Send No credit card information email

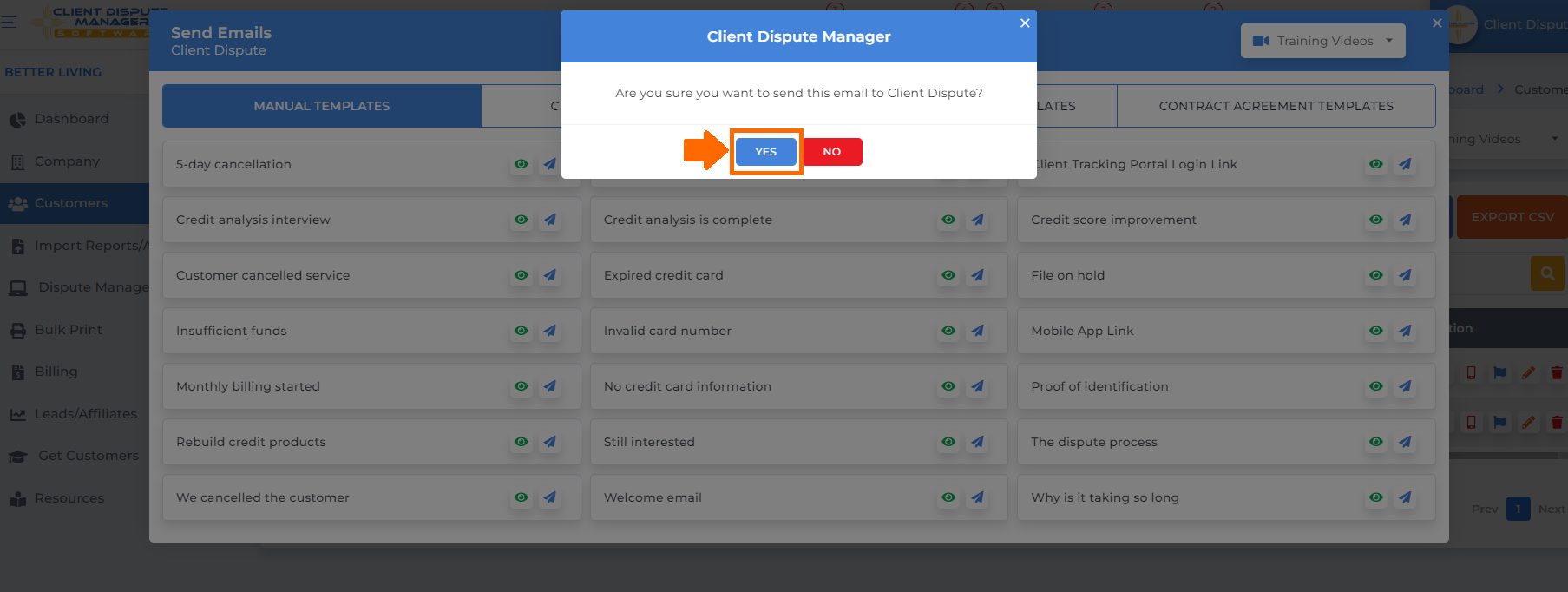[x=978, y=386]
